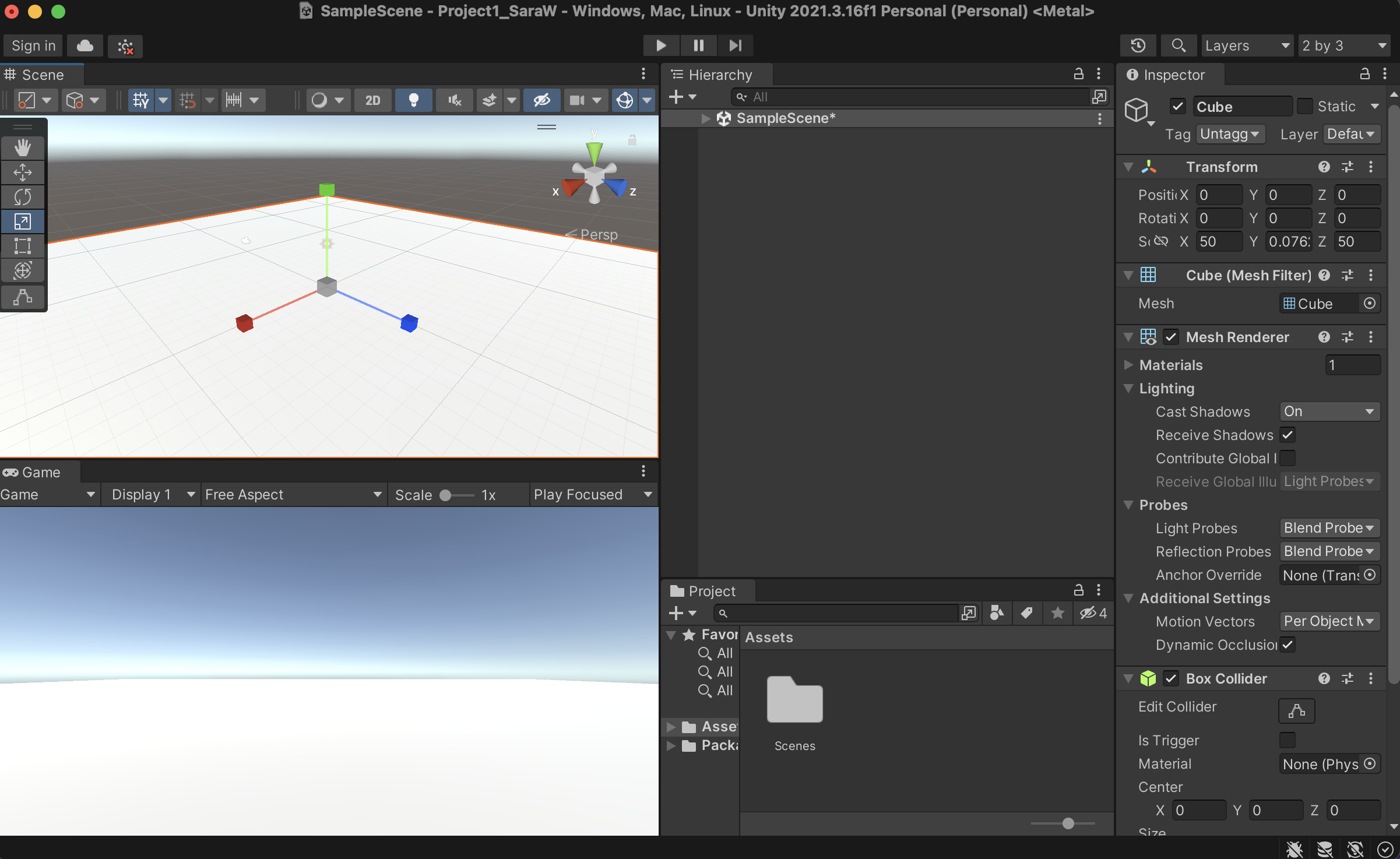Uncheck Dynamic Occlusion
Screen dimensions: 1400x859
click(1288, 645)
